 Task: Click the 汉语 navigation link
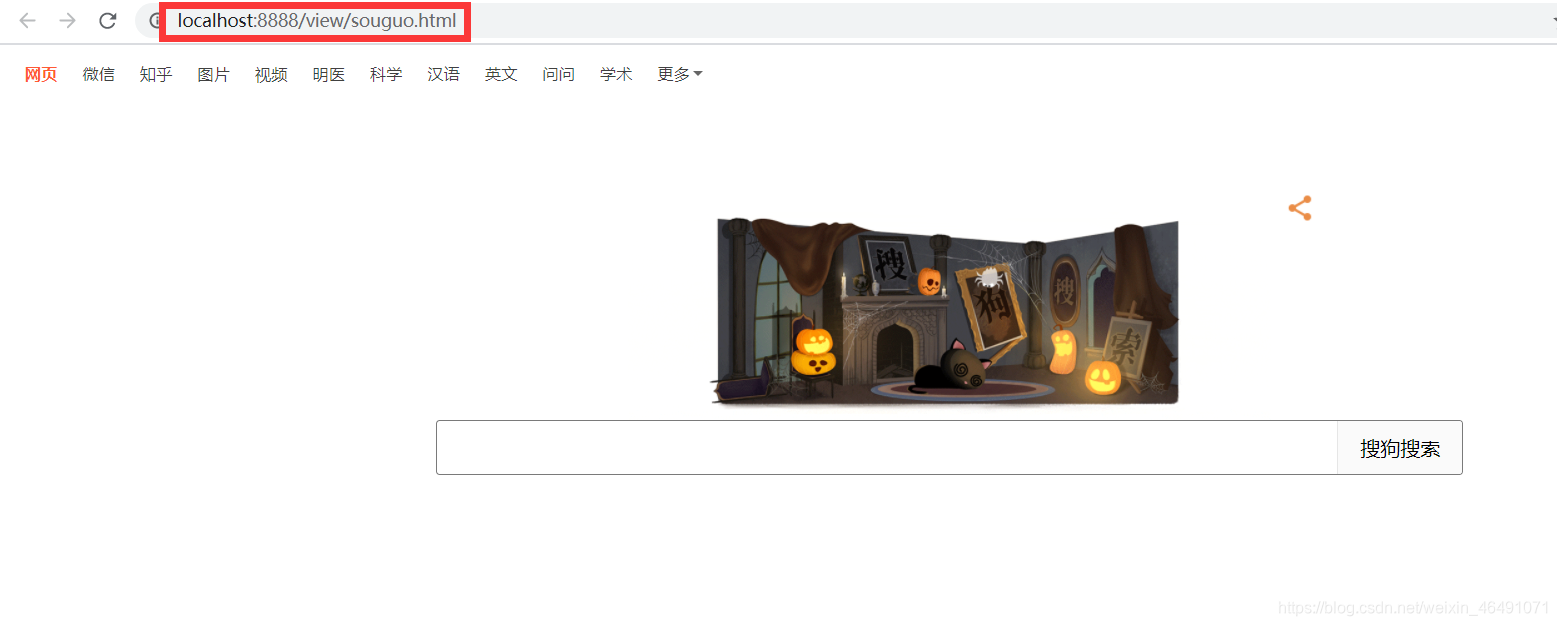[x=443, y=74]
